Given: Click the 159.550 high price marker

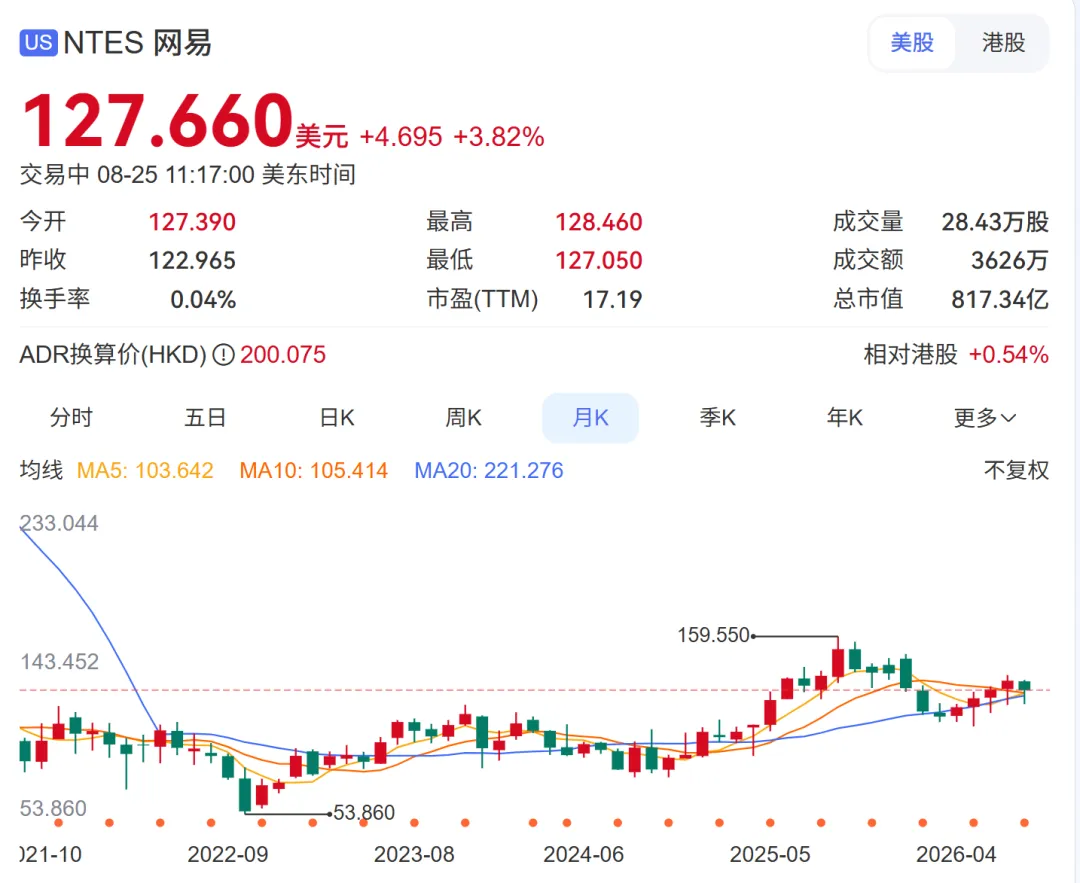Looking at the screenshot, I should (x=713, y=635).
